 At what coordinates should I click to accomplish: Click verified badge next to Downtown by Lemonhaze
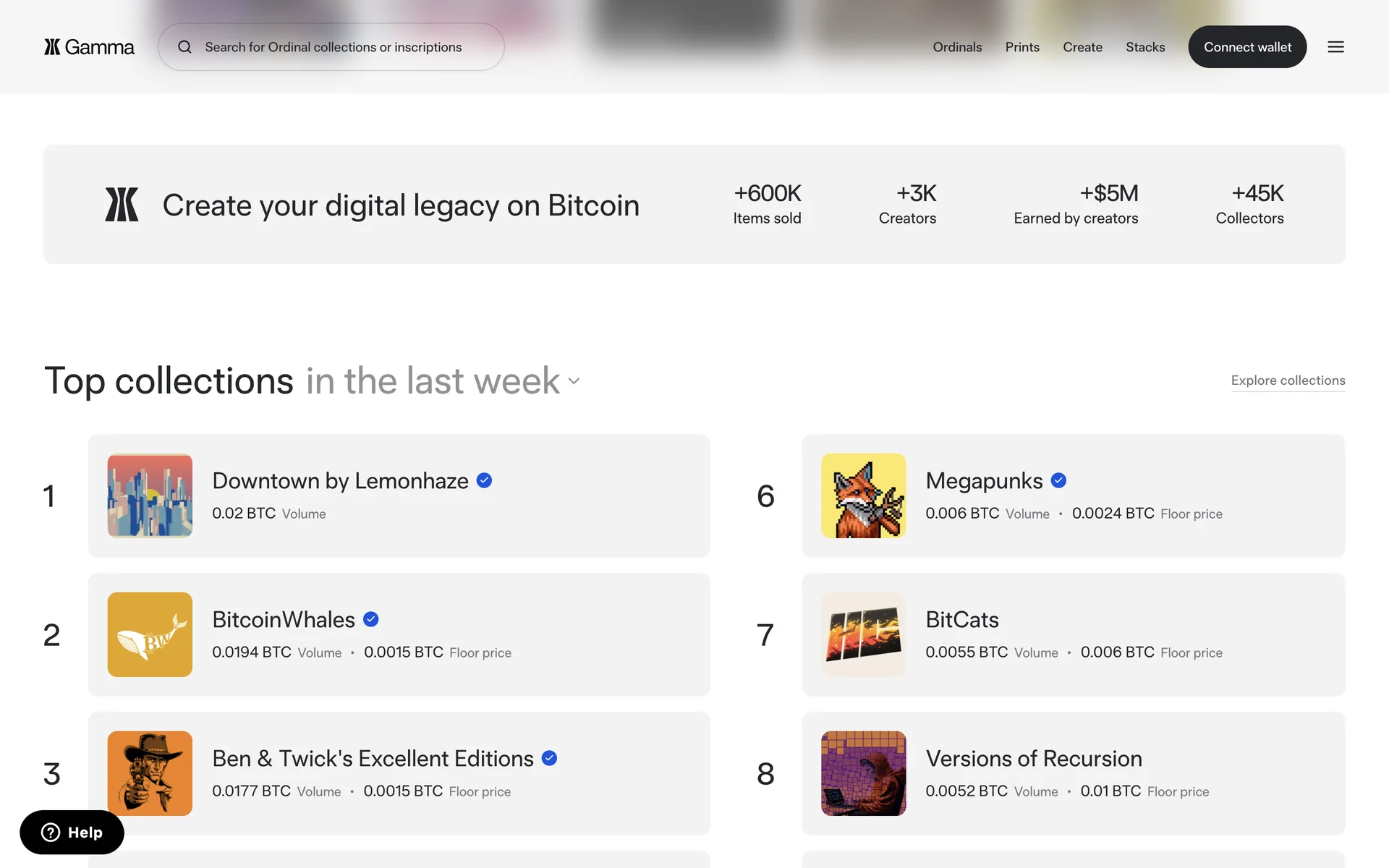click(485, 480)
